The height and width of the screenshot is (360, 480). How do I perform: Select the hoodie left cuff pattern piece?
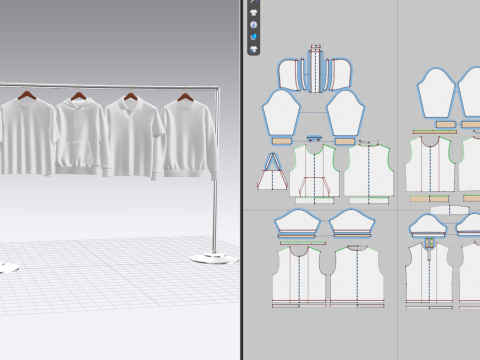[x=282, y=141]
